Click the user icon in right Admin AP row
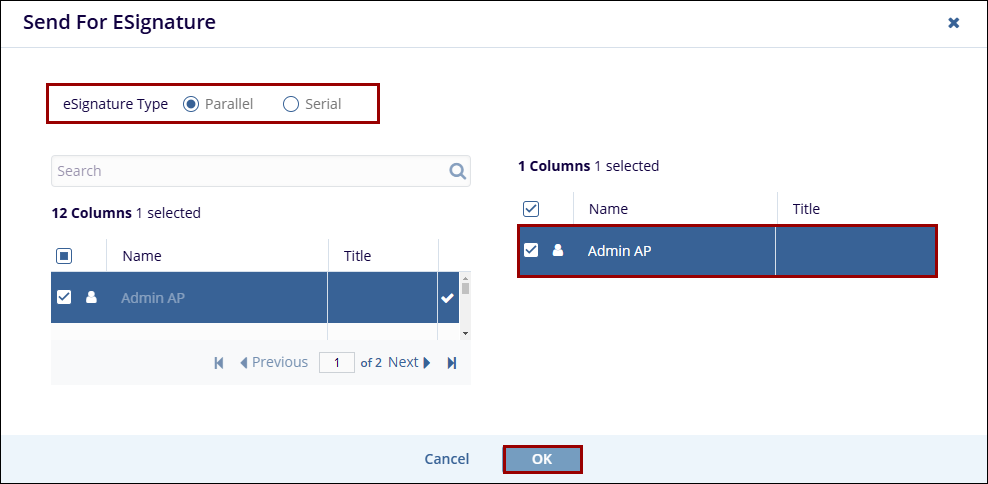 (x=558, y=250)
